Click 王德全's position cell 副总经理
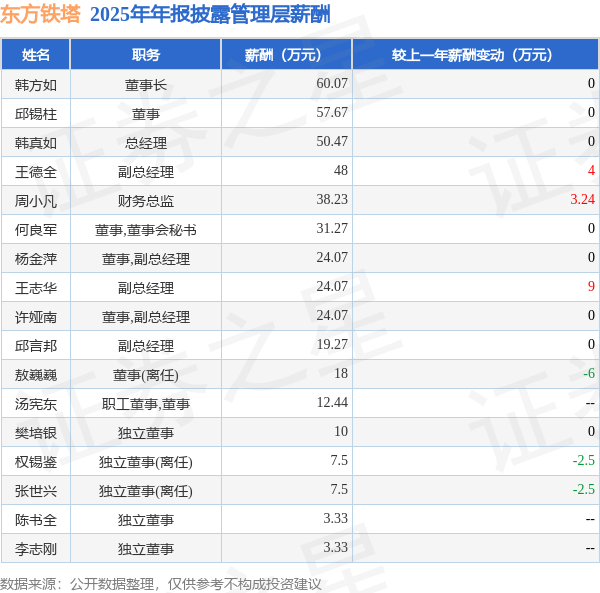This screenshot has height=593, width=600. pyautogui.click(x=146, y=172)
